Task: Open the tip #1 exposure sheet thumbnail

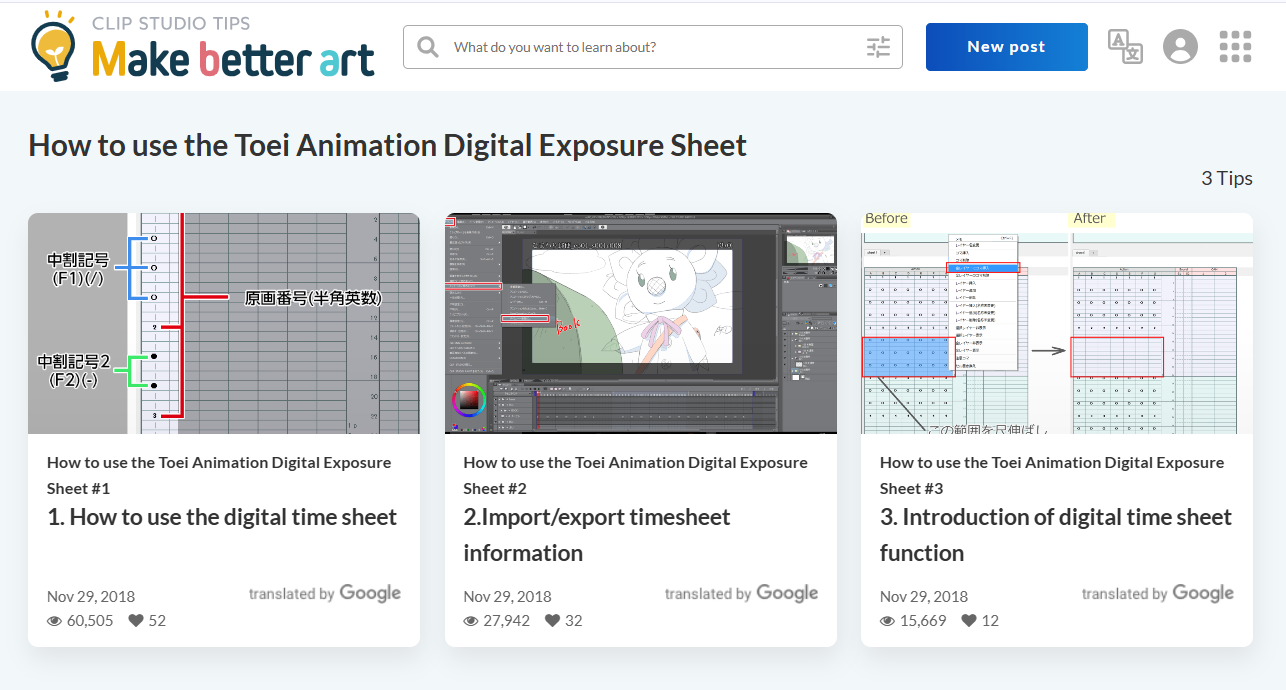Action: pyautogui.click(x=224, y=323)
